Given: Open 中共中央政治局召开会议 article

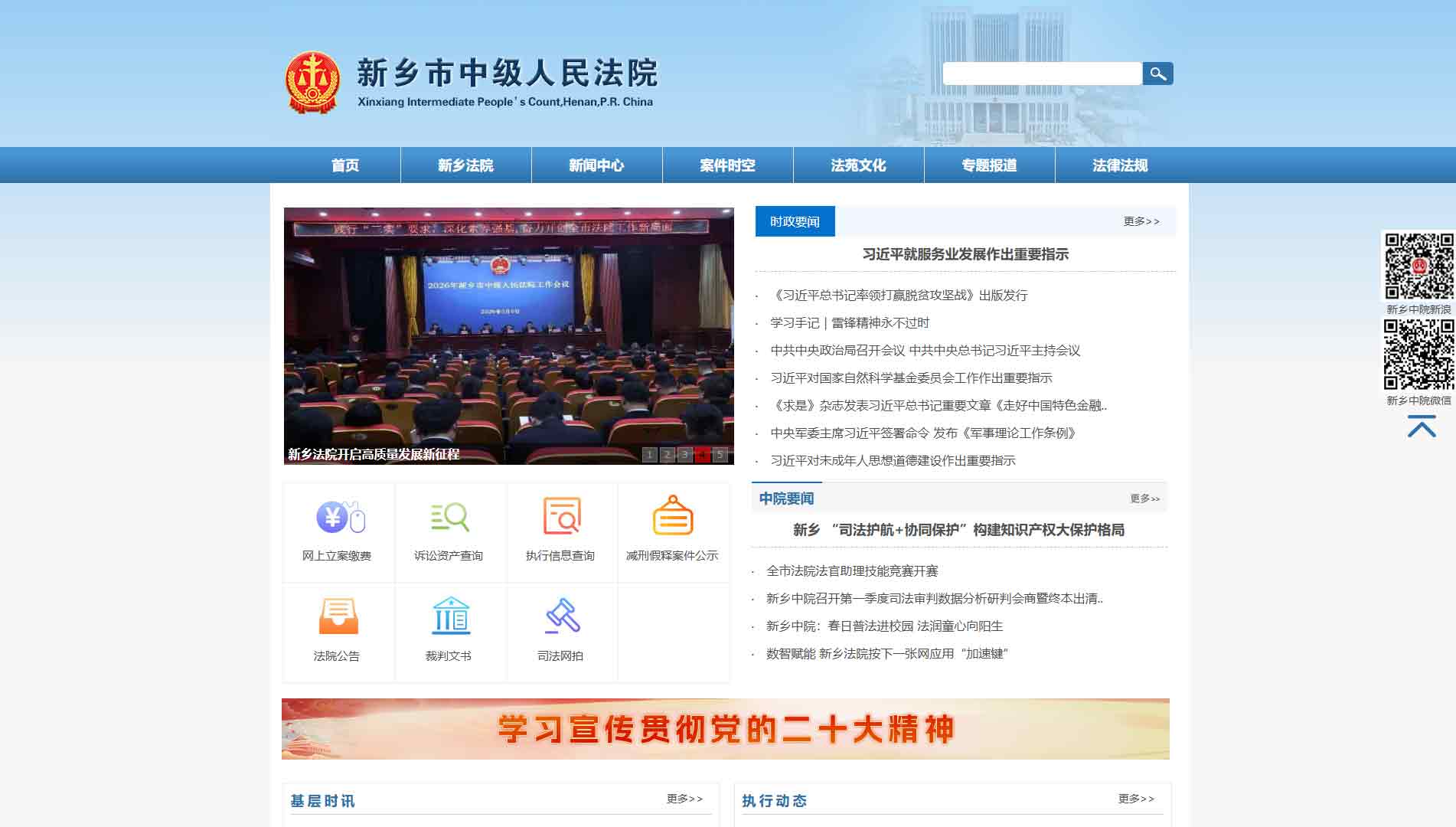Looking at the screenshot, I should (925, 351).
